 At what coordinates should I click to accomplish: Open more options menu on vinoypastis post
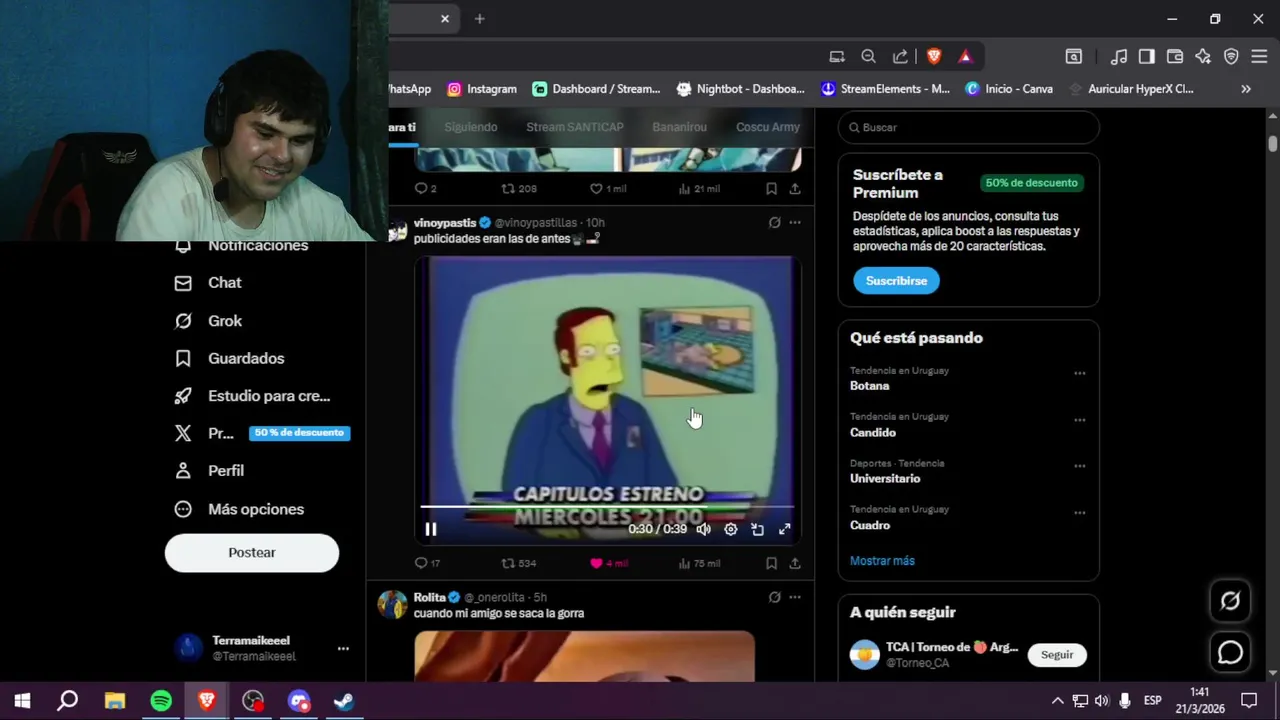coord(795,222)
